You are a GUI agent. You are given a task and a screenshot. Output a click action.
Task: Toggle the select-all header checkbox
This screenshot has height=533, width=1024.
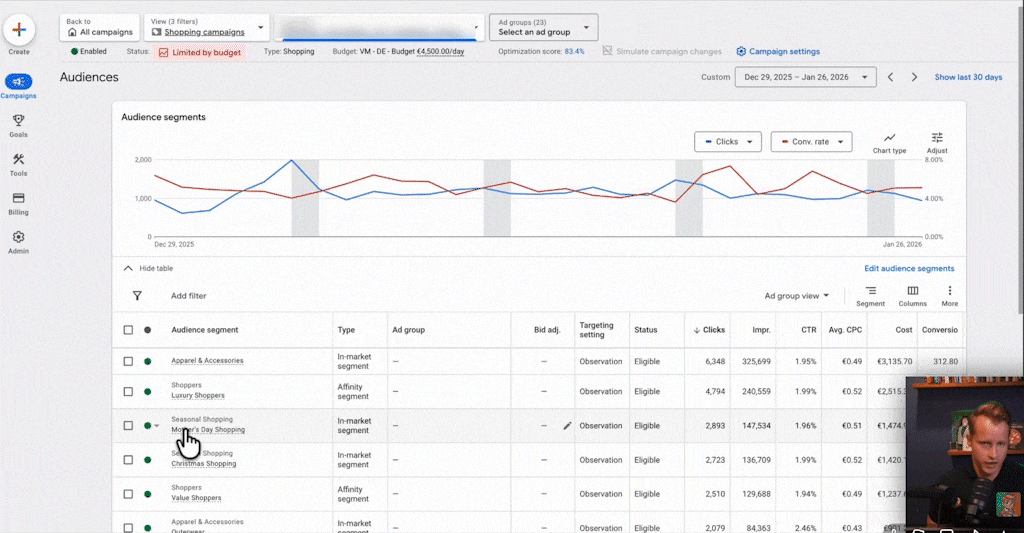[128, 330]
